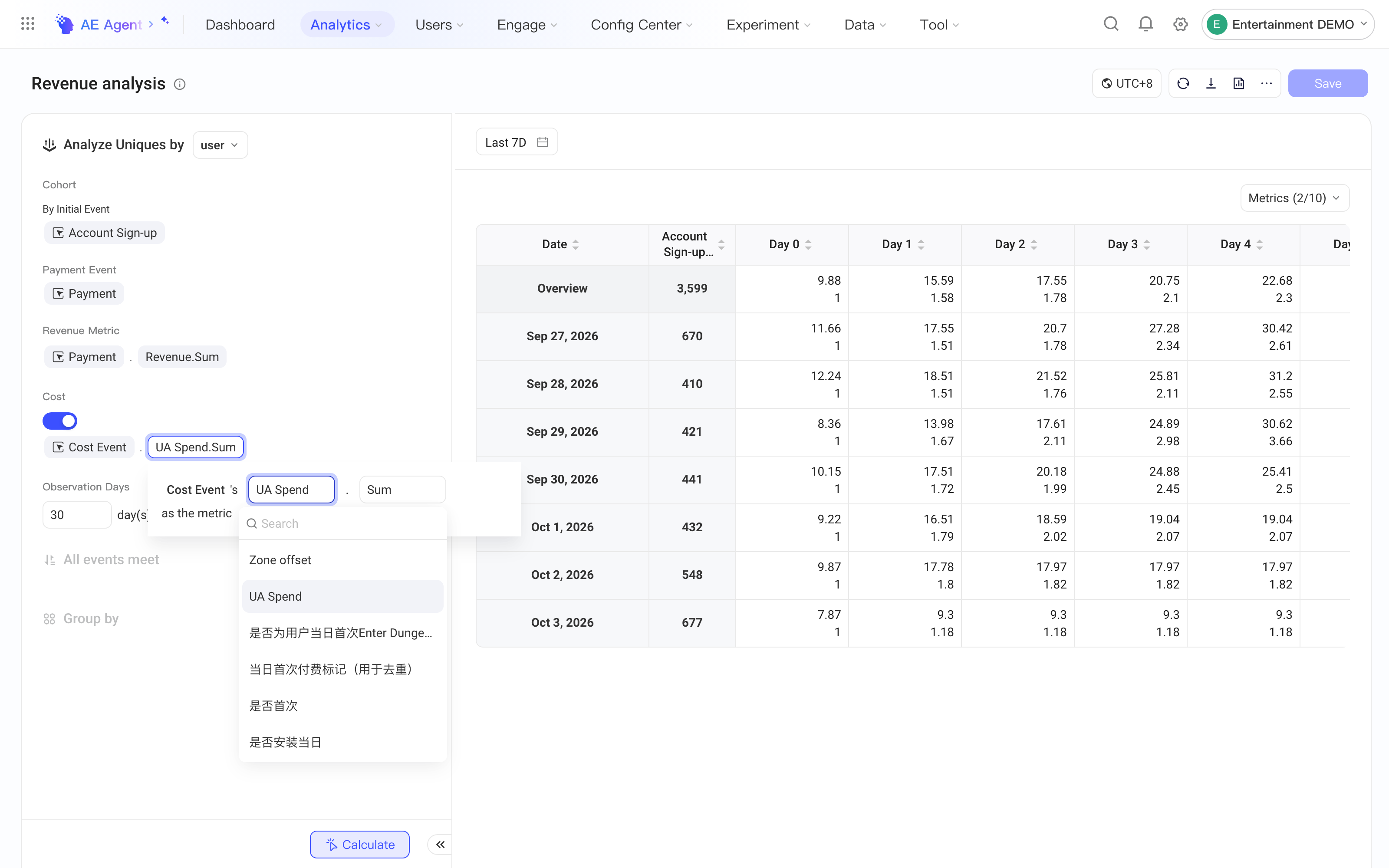Open the settings gear icon
Image resolution: width=1389 pixels, height=868 pixels.
(1180, 24)
